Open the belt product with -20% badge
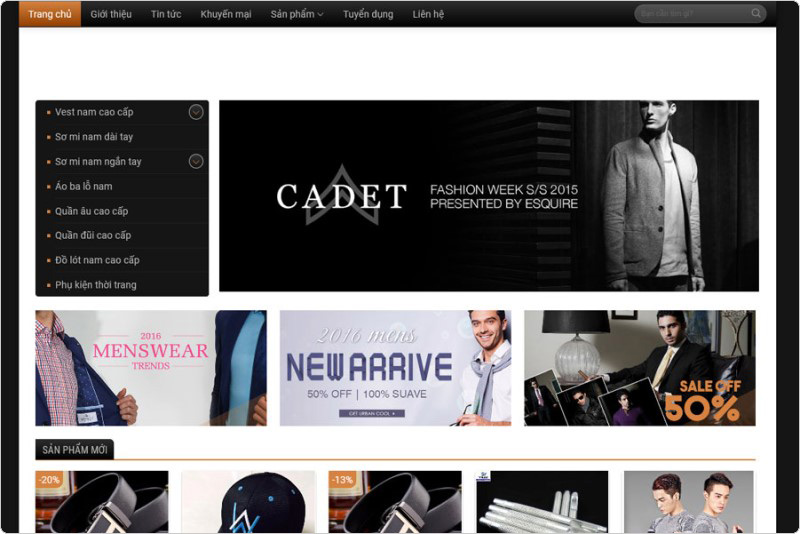800x534 pixels. point(102,501)
